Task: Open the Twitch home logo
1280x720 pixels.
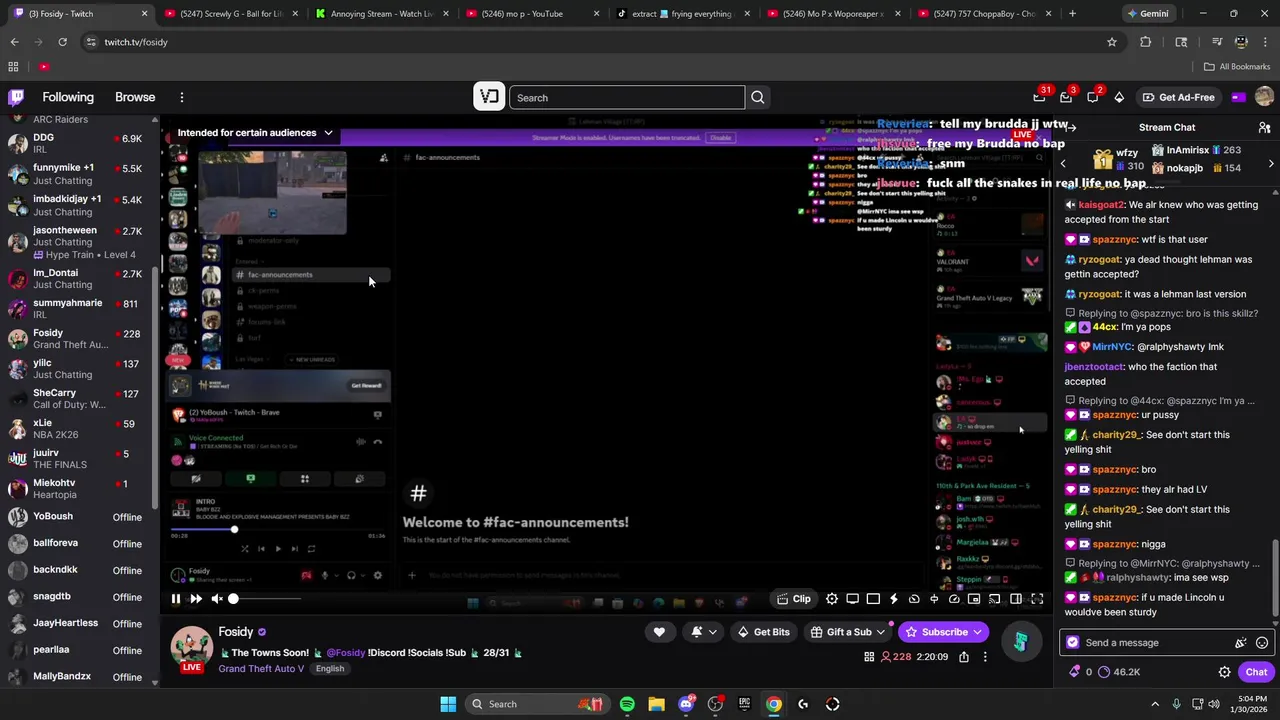Action: pos(16,97)
